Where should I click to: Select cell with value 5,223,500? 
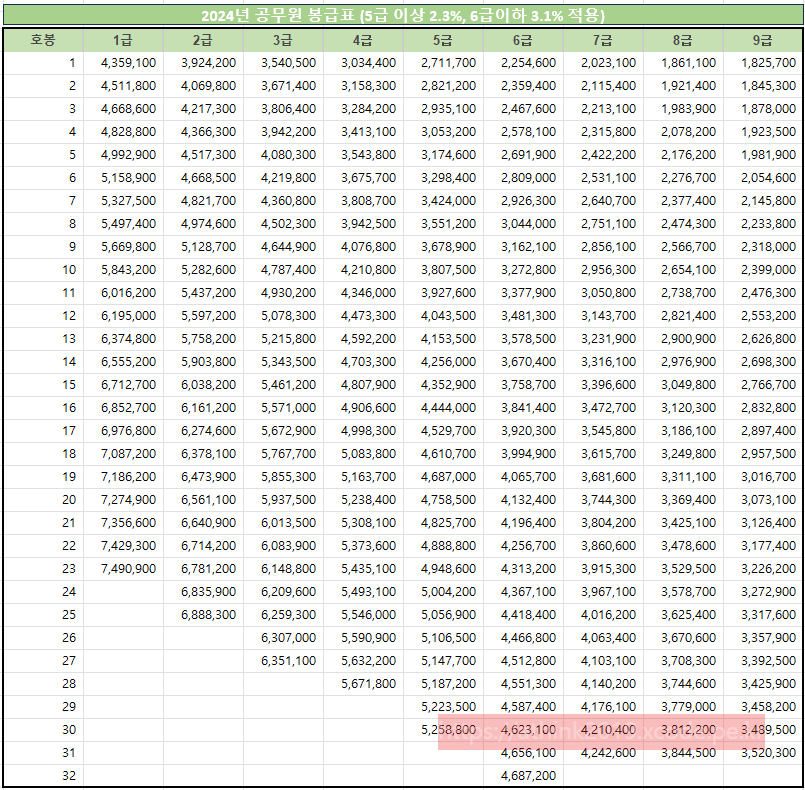(x=443, y=707)
